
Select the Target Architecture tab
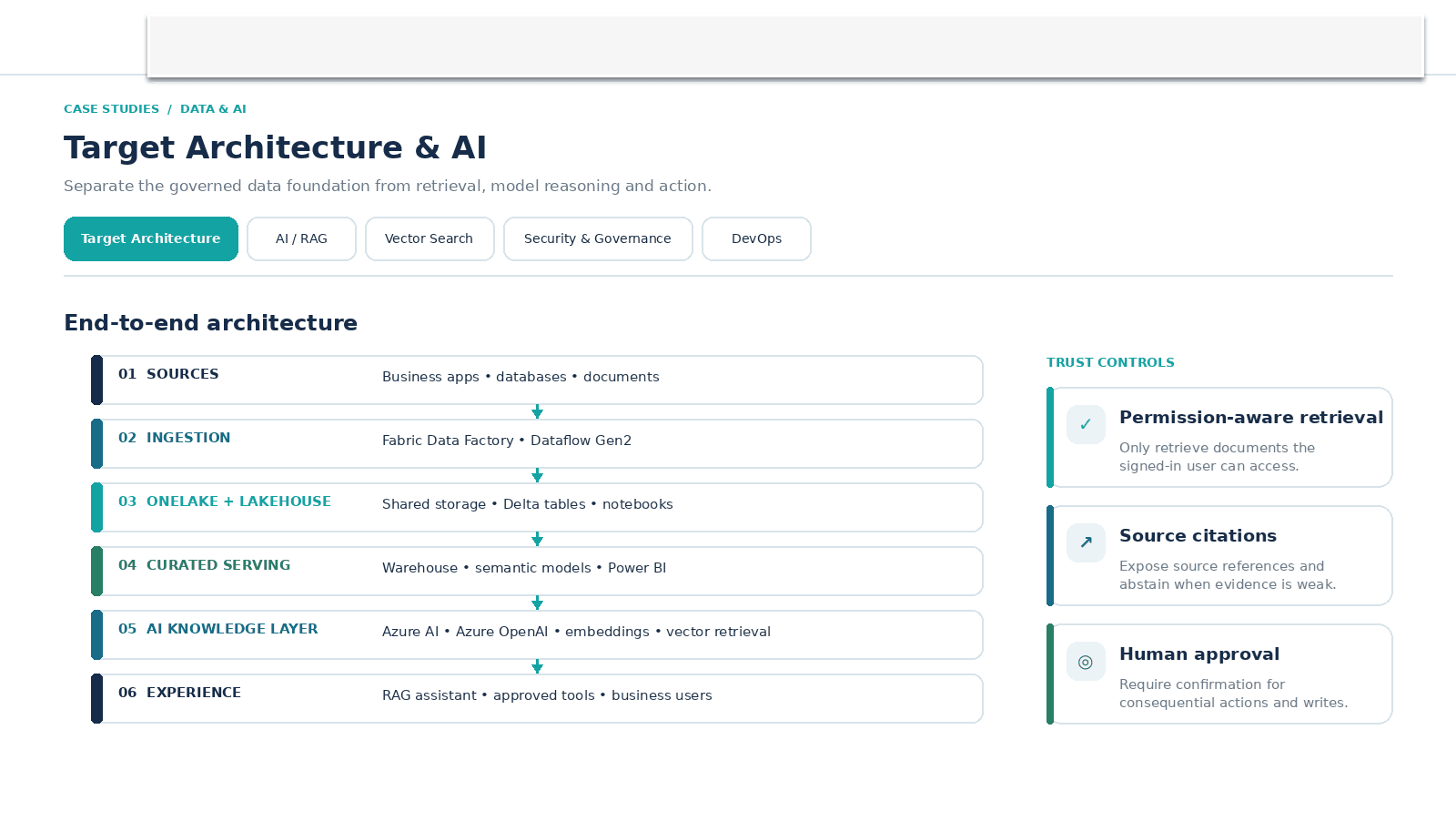[151, 238]
